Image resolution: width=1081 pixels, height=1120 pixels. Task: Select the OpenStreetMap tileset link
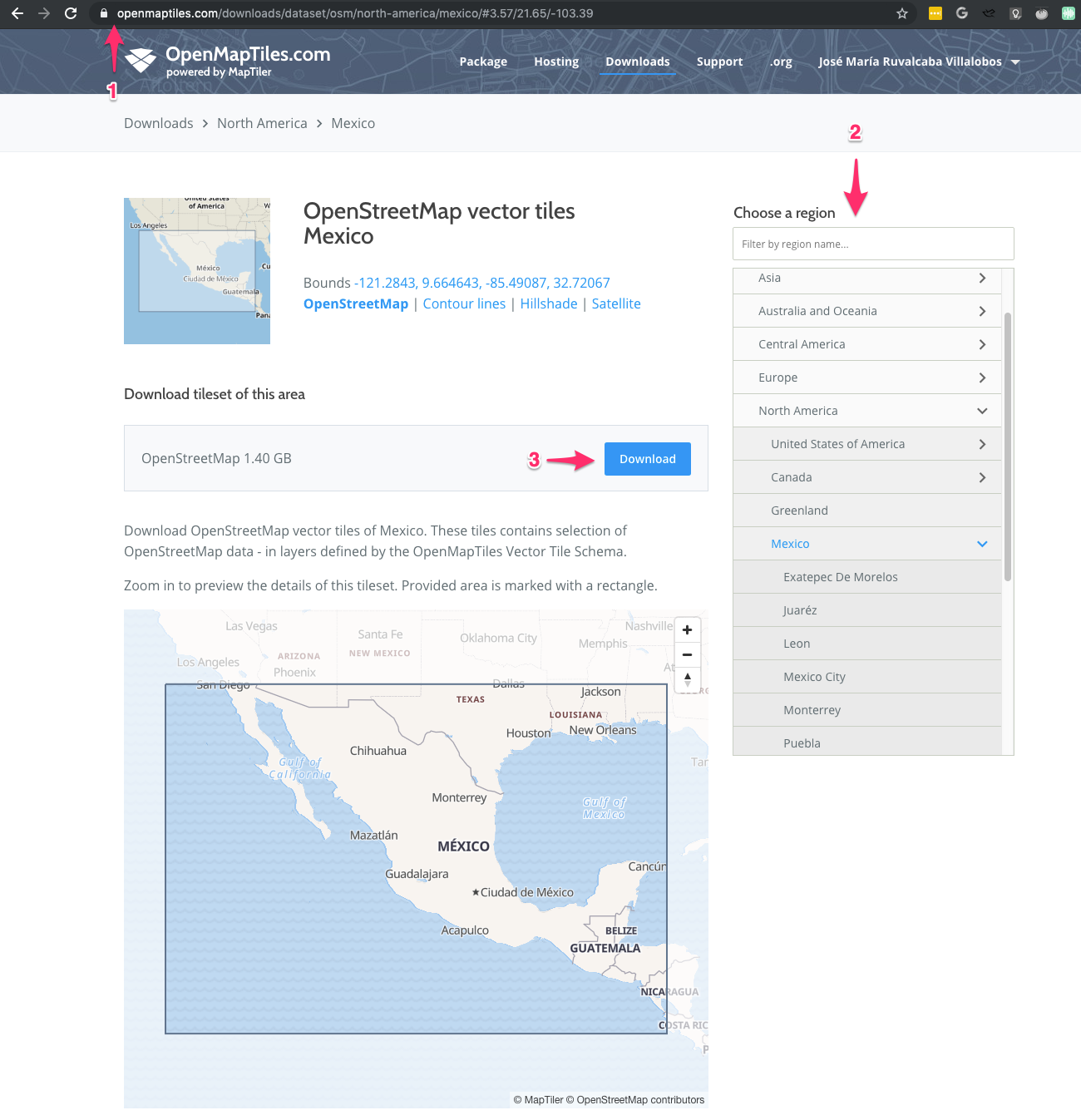click(356, 303)
